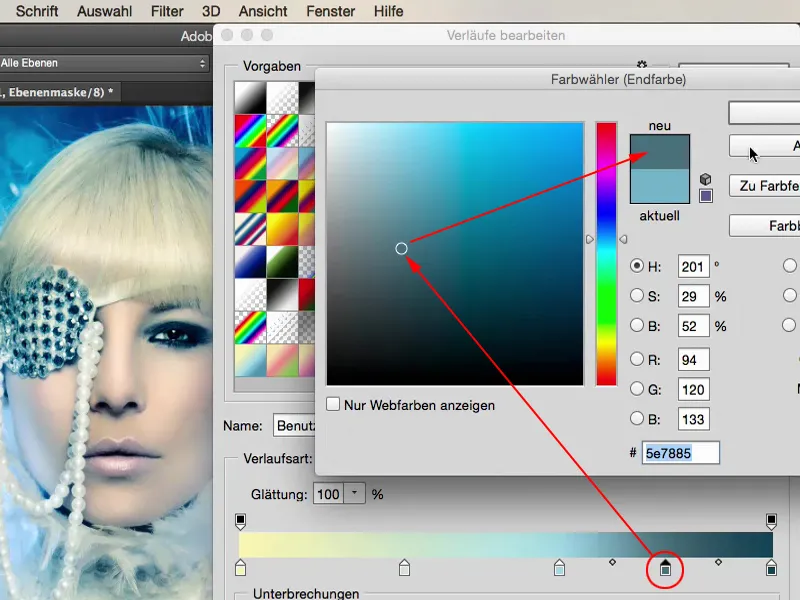Select the circled color stop under the gradient
800x600 pixels.
tap(665, 567)
